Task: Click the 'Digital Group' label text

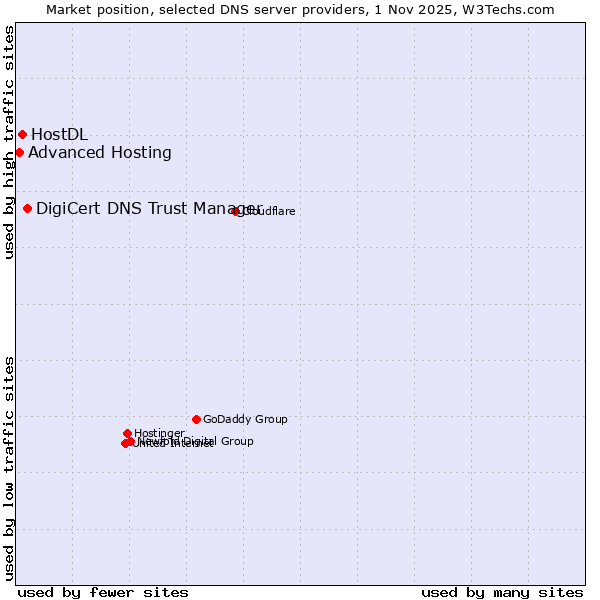Action: point(218,441)
